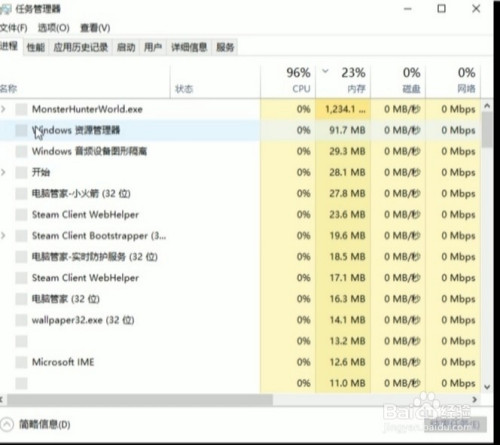The image size is (500, 445).
Task: Click the vertical scrollbar up arrow
Action: click(487, 106)
